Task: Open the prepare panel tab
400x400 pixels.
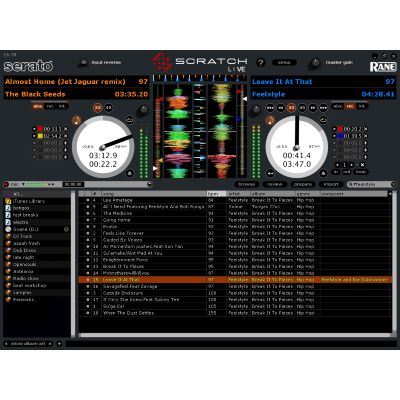Action: coord(303,184)
